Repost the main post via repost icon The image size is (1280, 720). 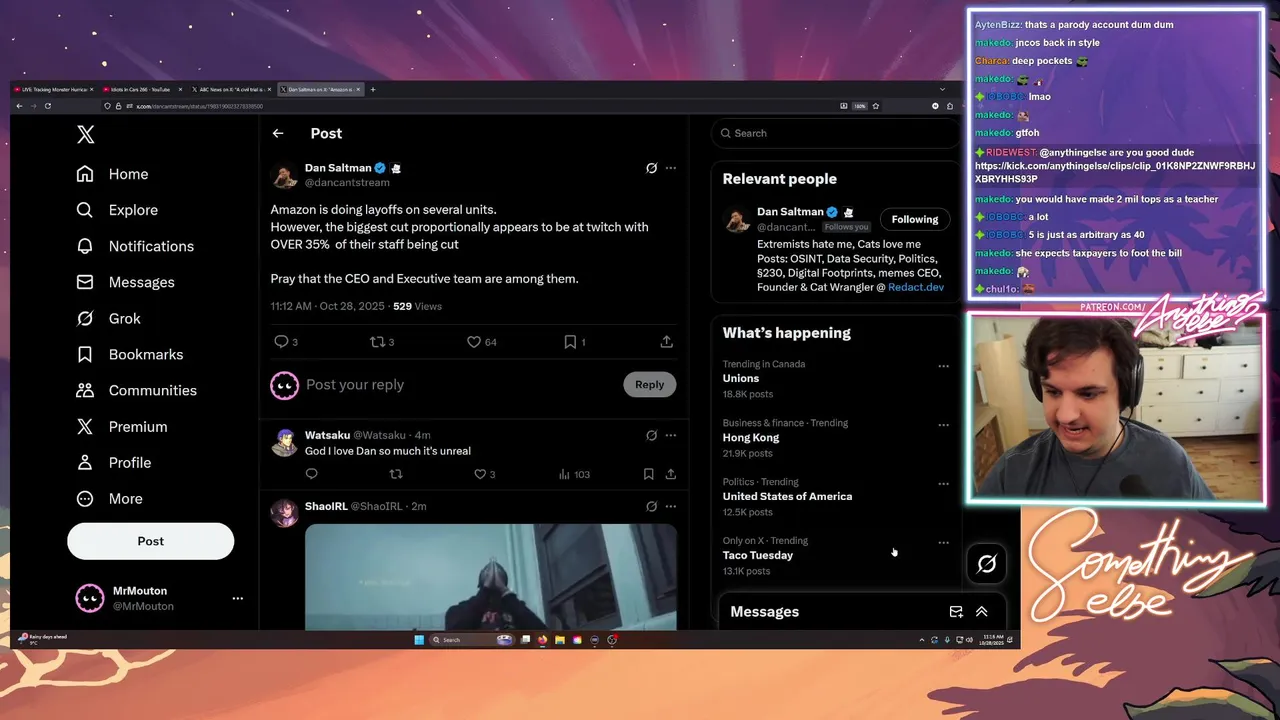click(x=382, y=342)
